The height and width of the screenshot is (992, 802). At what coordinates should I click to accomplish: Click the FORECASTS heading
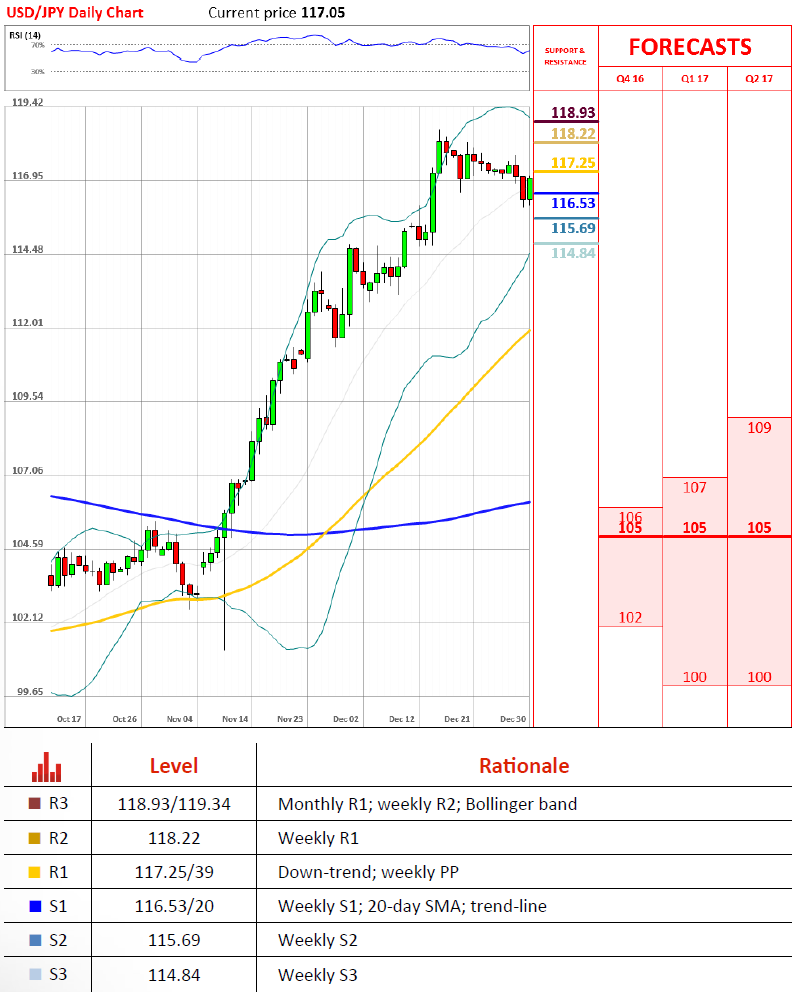click(x=690, y=47)
